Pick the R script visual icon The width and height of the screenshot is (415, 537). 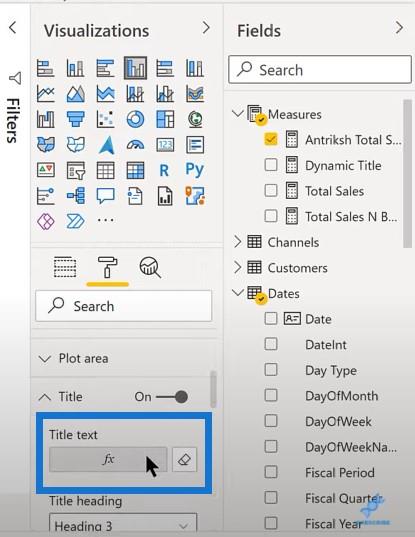[x=164, y=170]
